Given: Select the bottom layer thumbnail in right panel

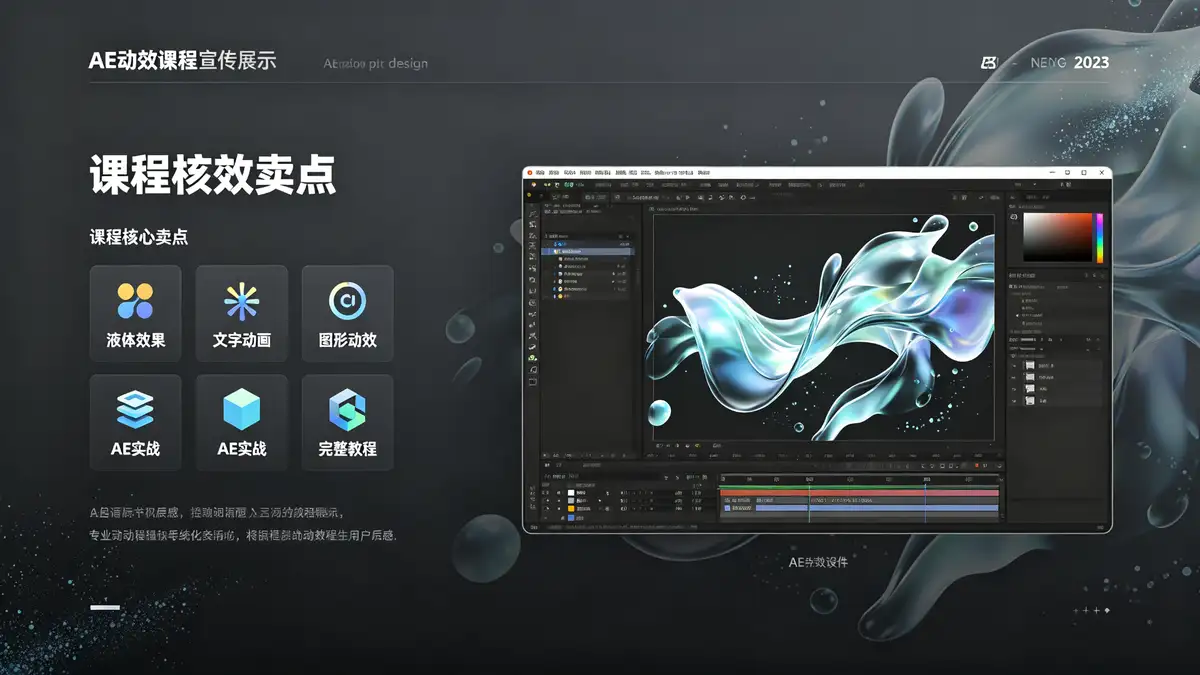Looking at the screenshot, I should point(1030,401).
